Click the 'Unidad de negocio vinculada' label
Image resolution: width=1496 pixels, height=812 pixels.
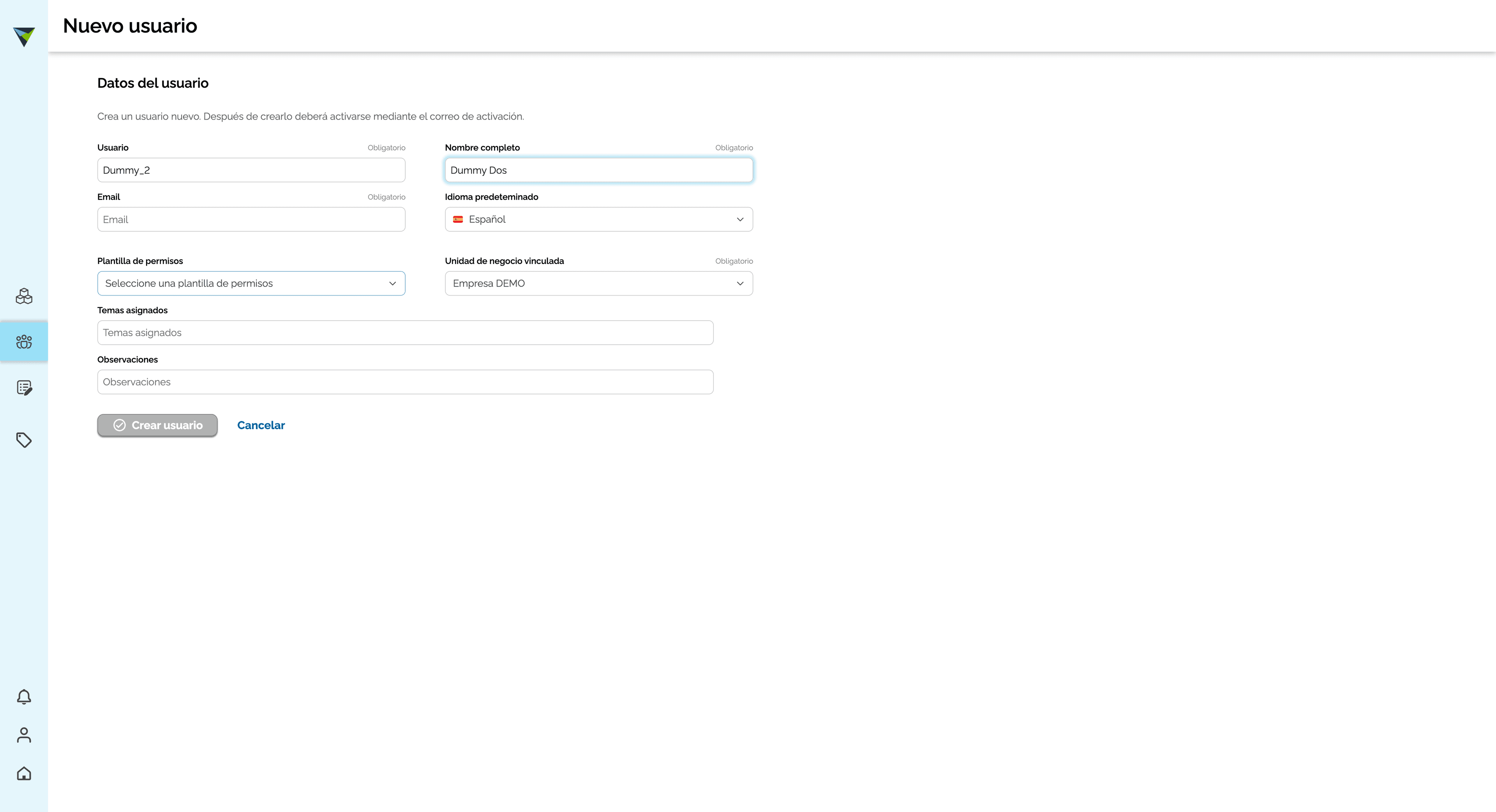[504, 261]
